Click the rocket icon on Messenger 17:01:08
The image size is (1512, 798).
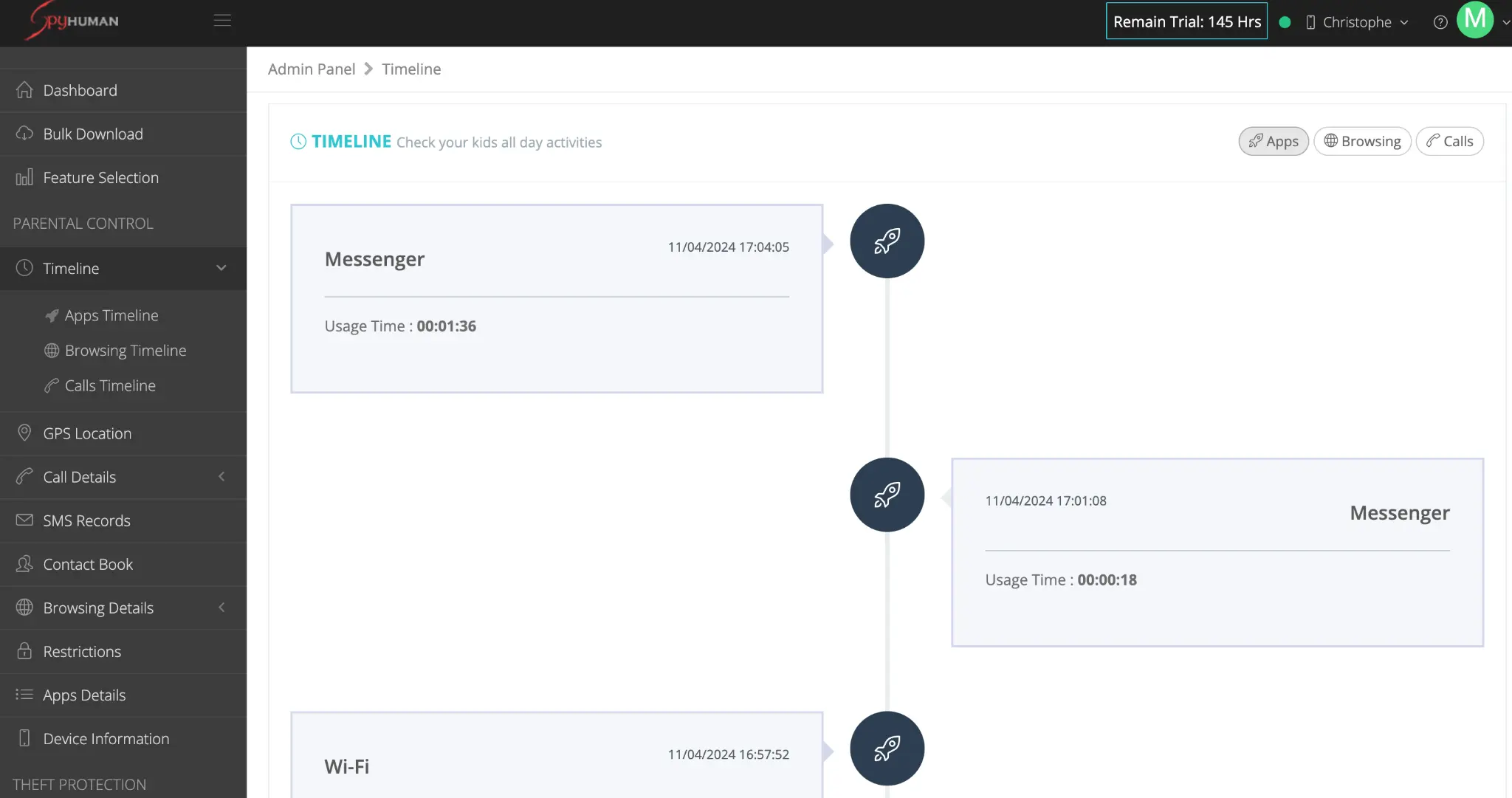coord(887,494)
